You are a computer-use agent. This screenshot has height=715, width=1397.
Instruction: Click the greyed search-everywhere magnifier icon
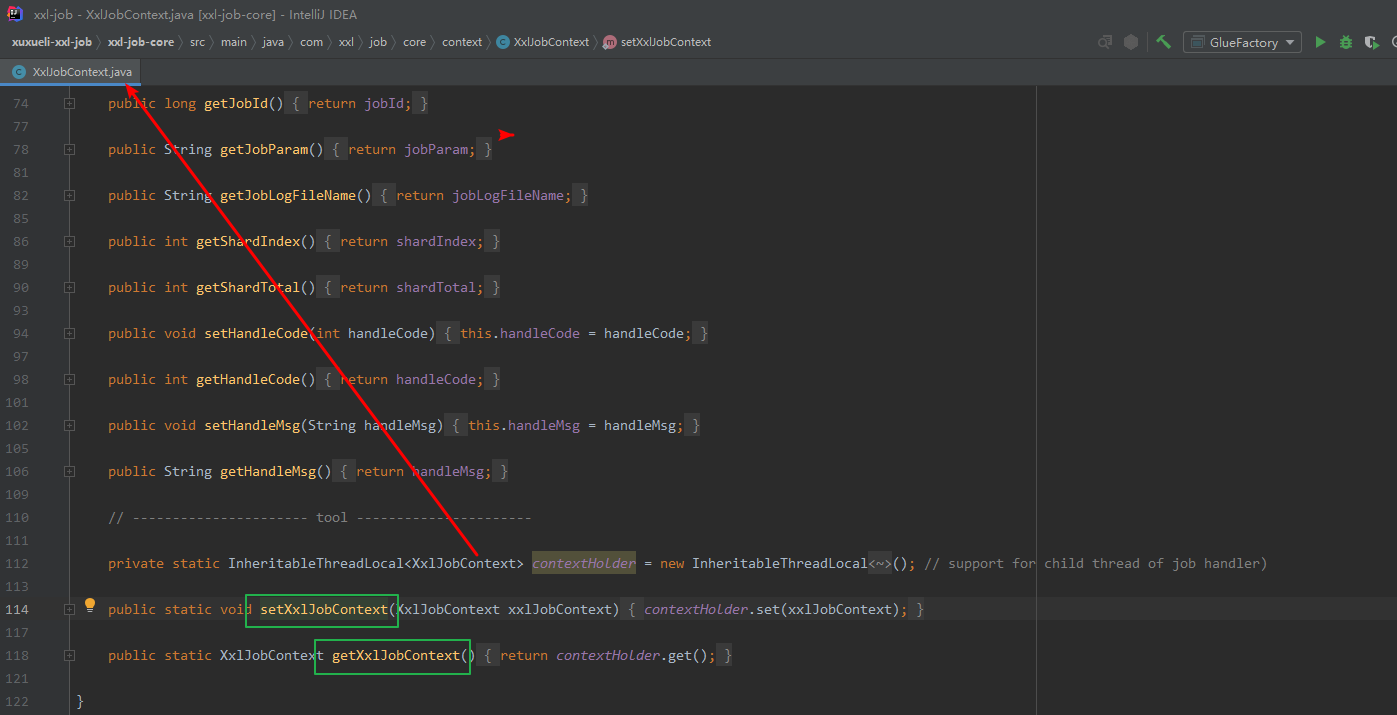pyautogui.click(x=1105, y=42)
